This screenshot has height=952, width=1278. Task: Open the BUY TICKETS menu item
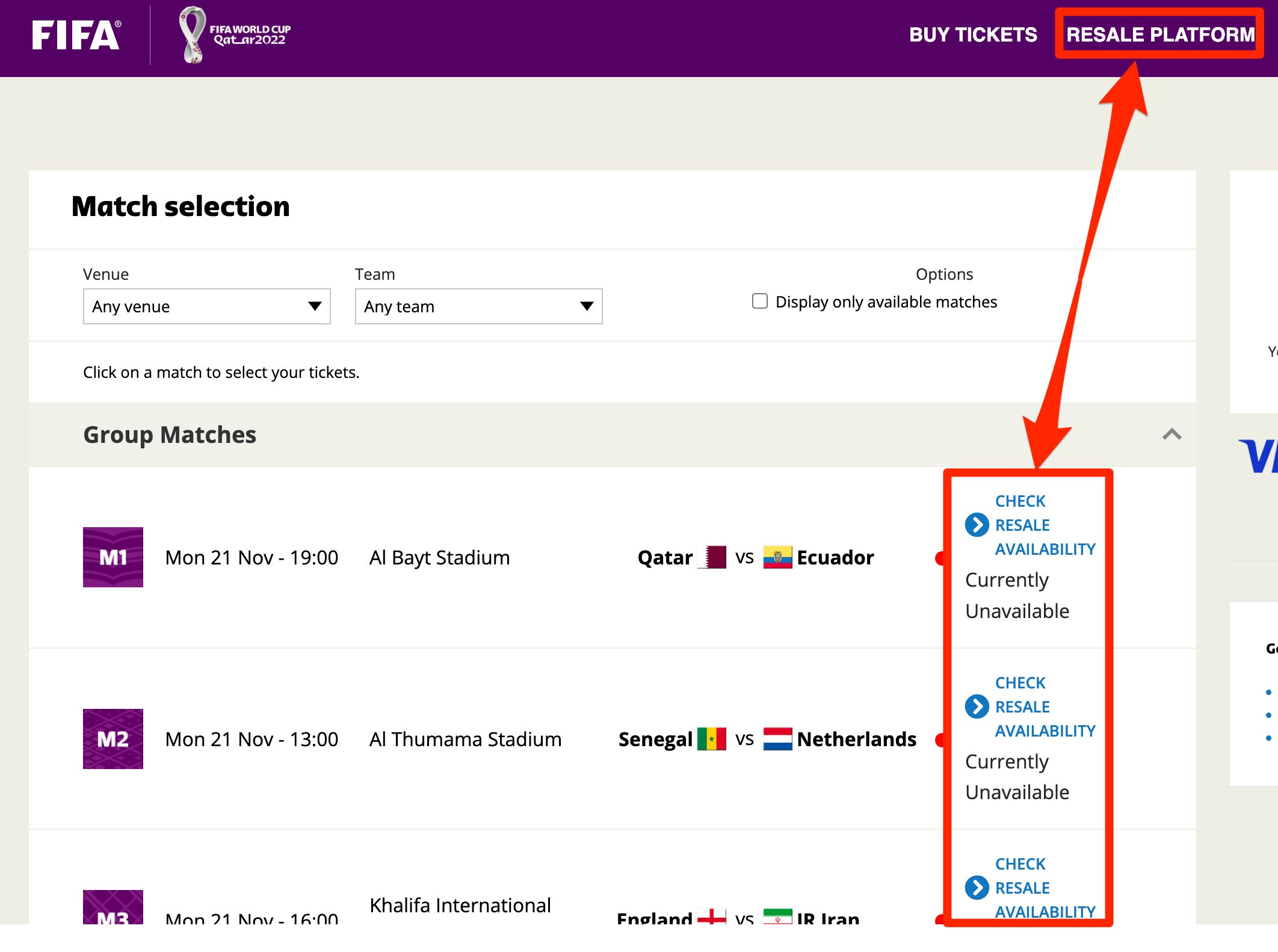click(x=973, y=35)
